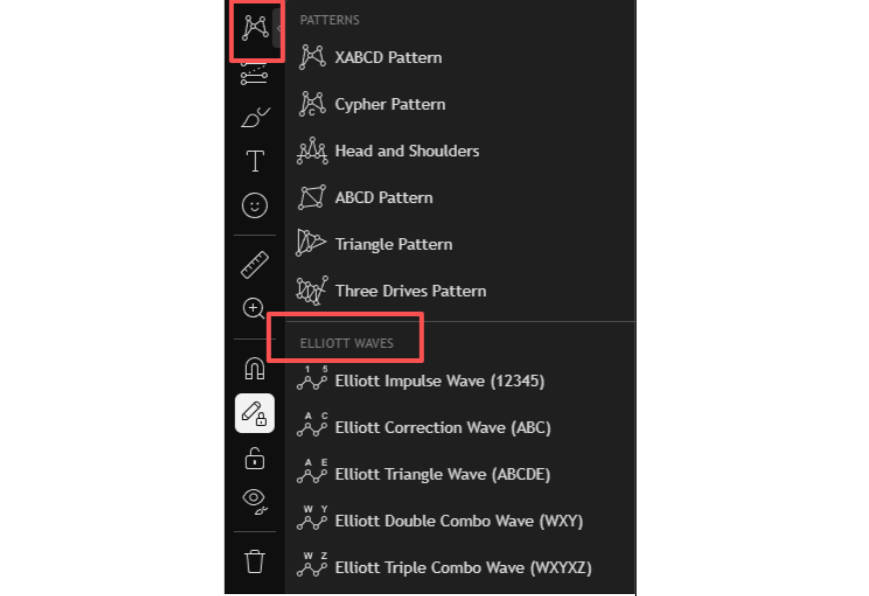Toggle Hide all drawings eye icon

[255, 502]
